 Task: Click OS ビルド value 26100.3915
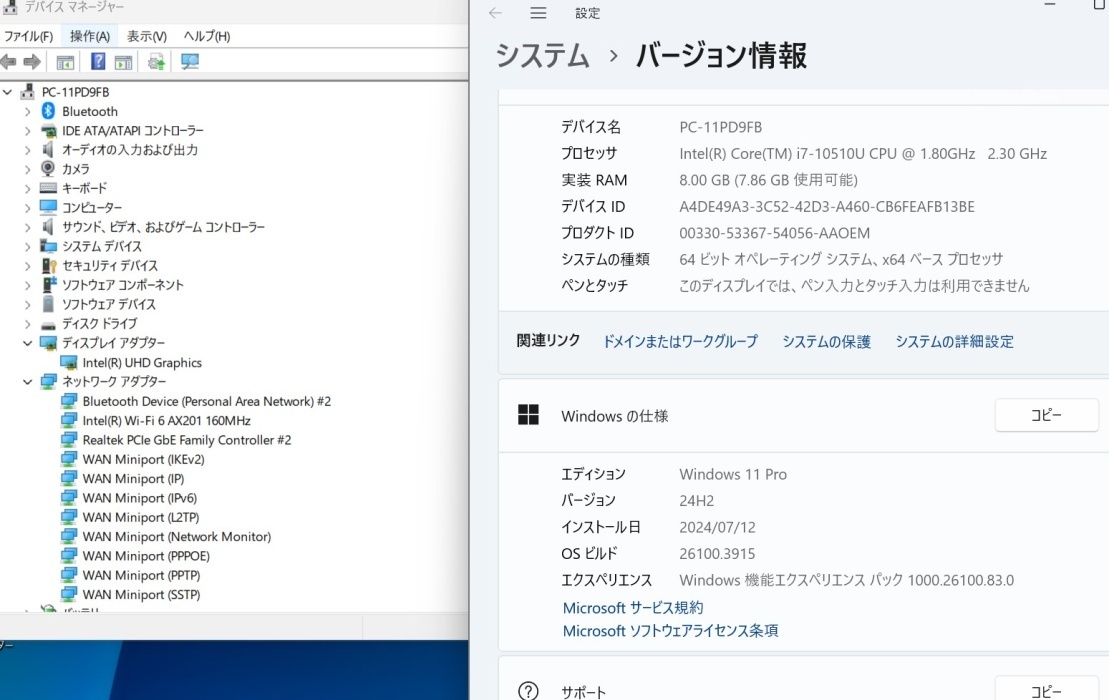pyautogui.click(x=717, y=554)
